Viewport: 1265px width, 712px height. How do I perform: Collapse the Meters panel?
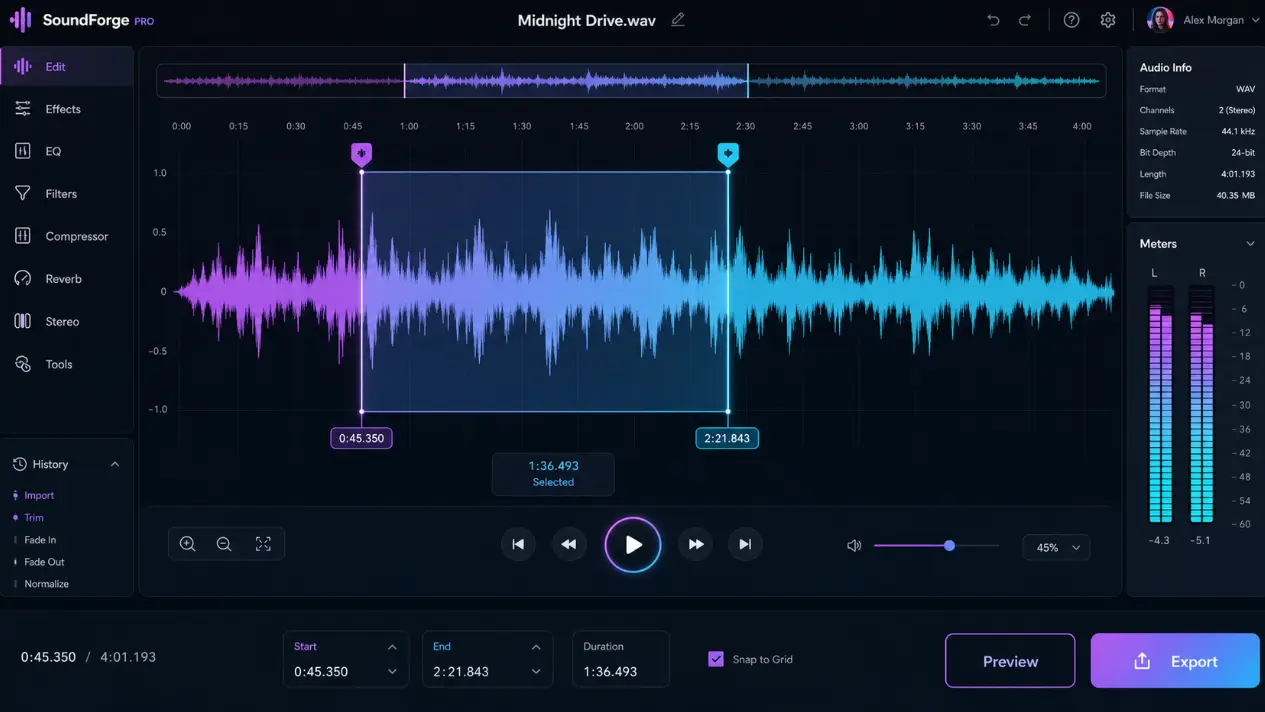pyautogui.click(x=1250, y=244)
